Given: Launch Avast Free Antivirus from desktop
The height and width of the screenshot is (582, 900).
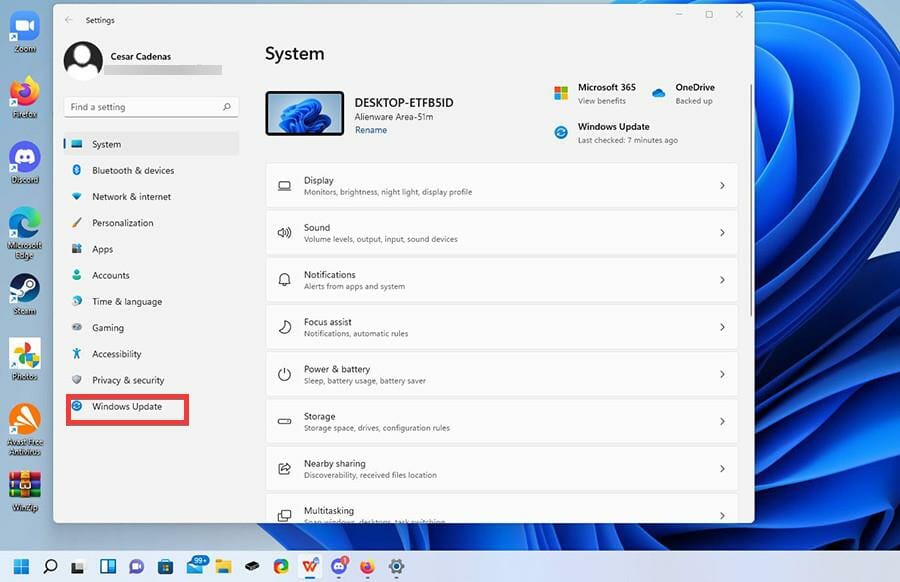Looking at the screenshot, I should [25, 430].
